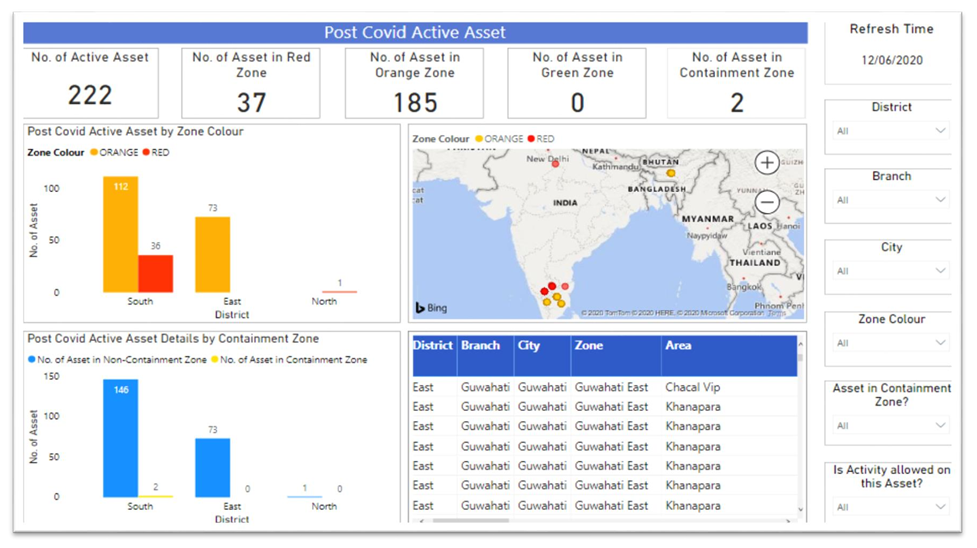Select Non-Containment Zone legend marker
Viewport: 977px width, 548px height.
tap(31, 359)
